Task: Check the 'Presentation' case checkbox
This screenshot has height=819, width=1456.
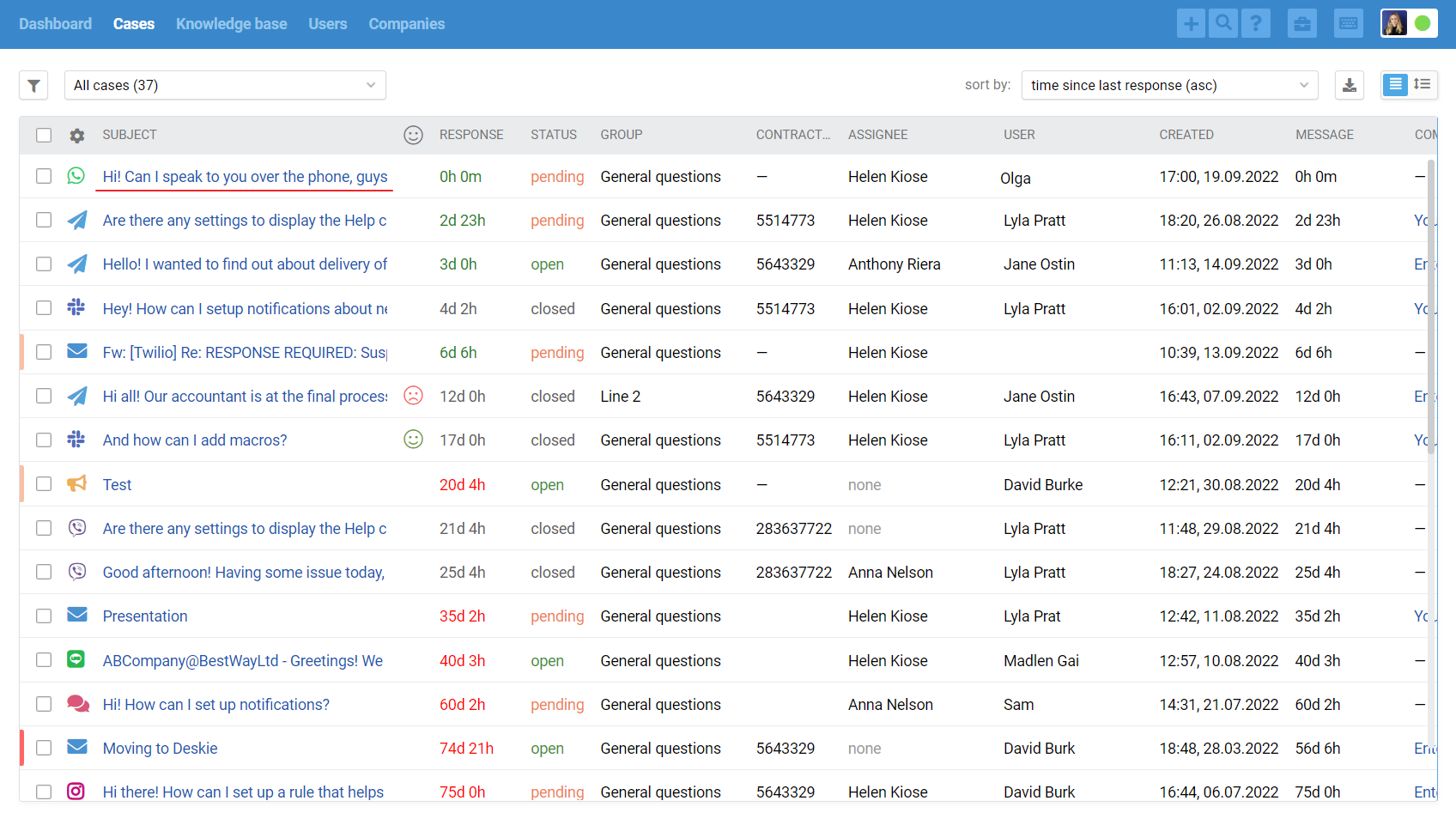Action: (44, 616)
